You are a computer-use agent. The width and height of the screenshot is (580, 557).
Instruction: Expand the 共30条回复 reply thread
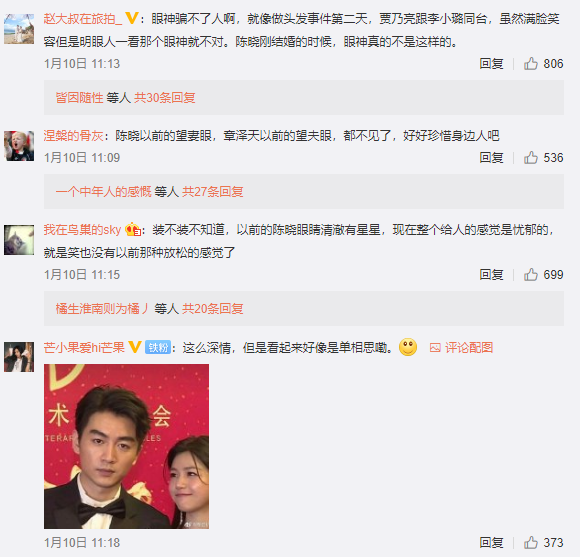165,98
